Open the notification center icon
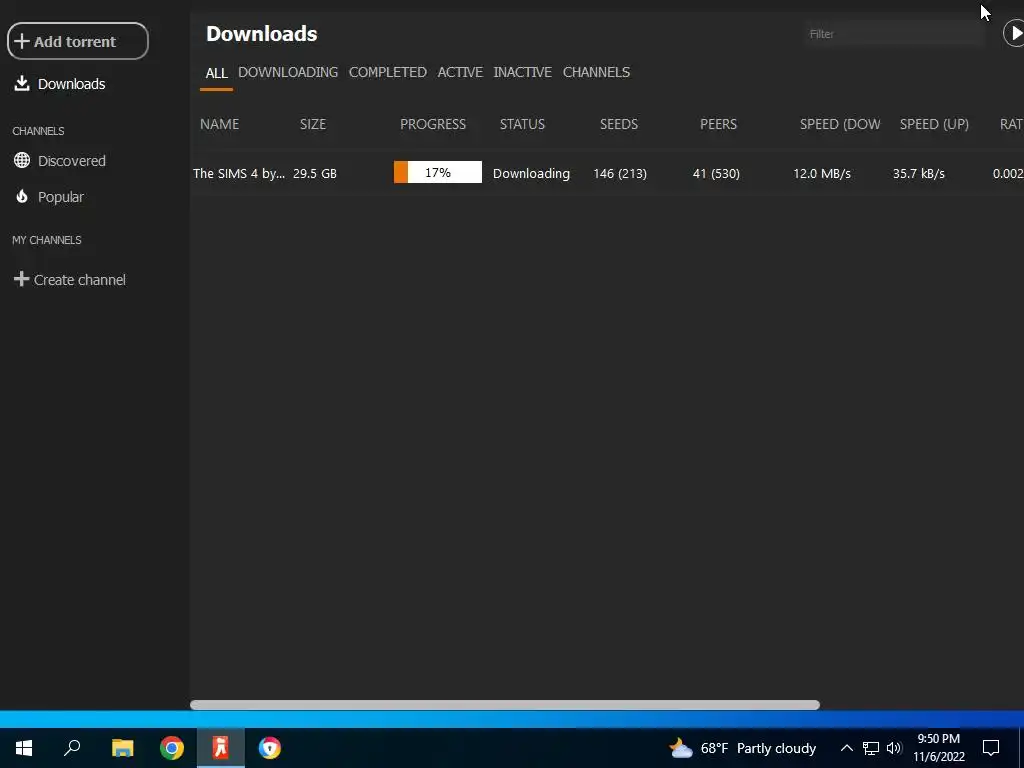1024x768 pixels. 991,748
